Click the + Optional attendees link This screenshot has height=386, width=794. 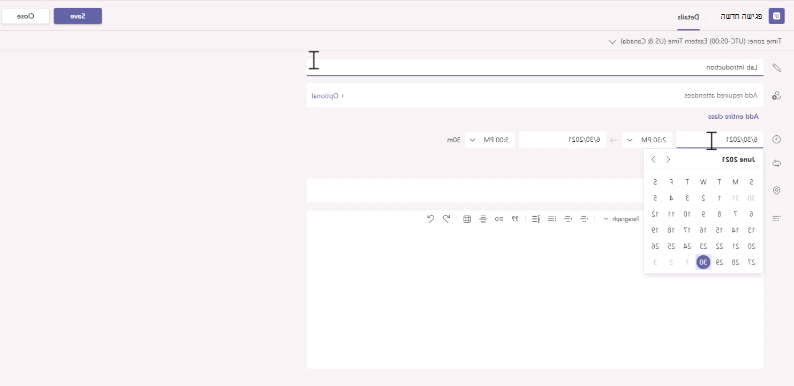(x=327, y=95)
